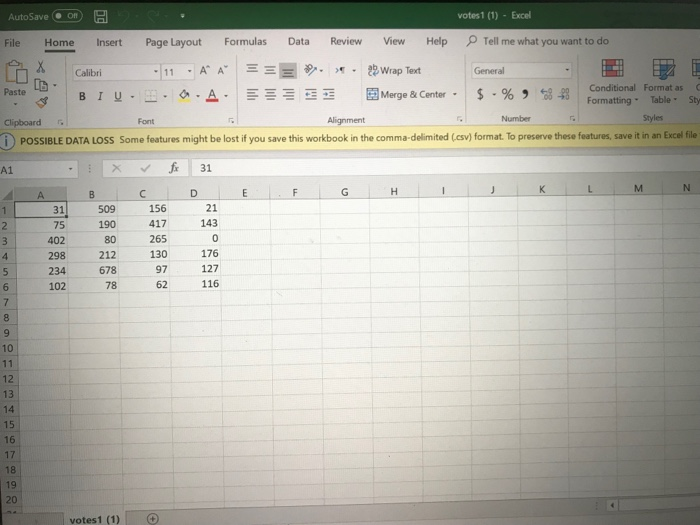The width and height of the screenshot is (700, 525).
Task: Switch to the Review tab
Action: 346,41
